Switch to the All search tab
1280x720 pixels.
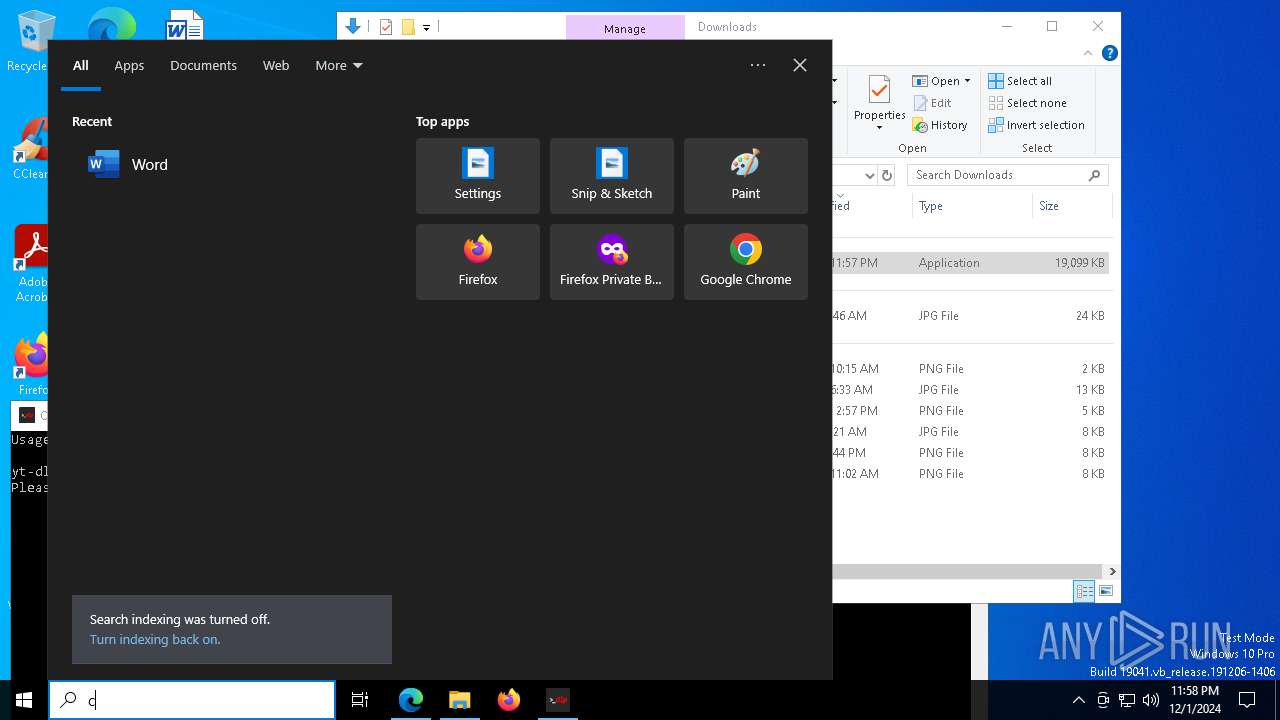[81, 65]
